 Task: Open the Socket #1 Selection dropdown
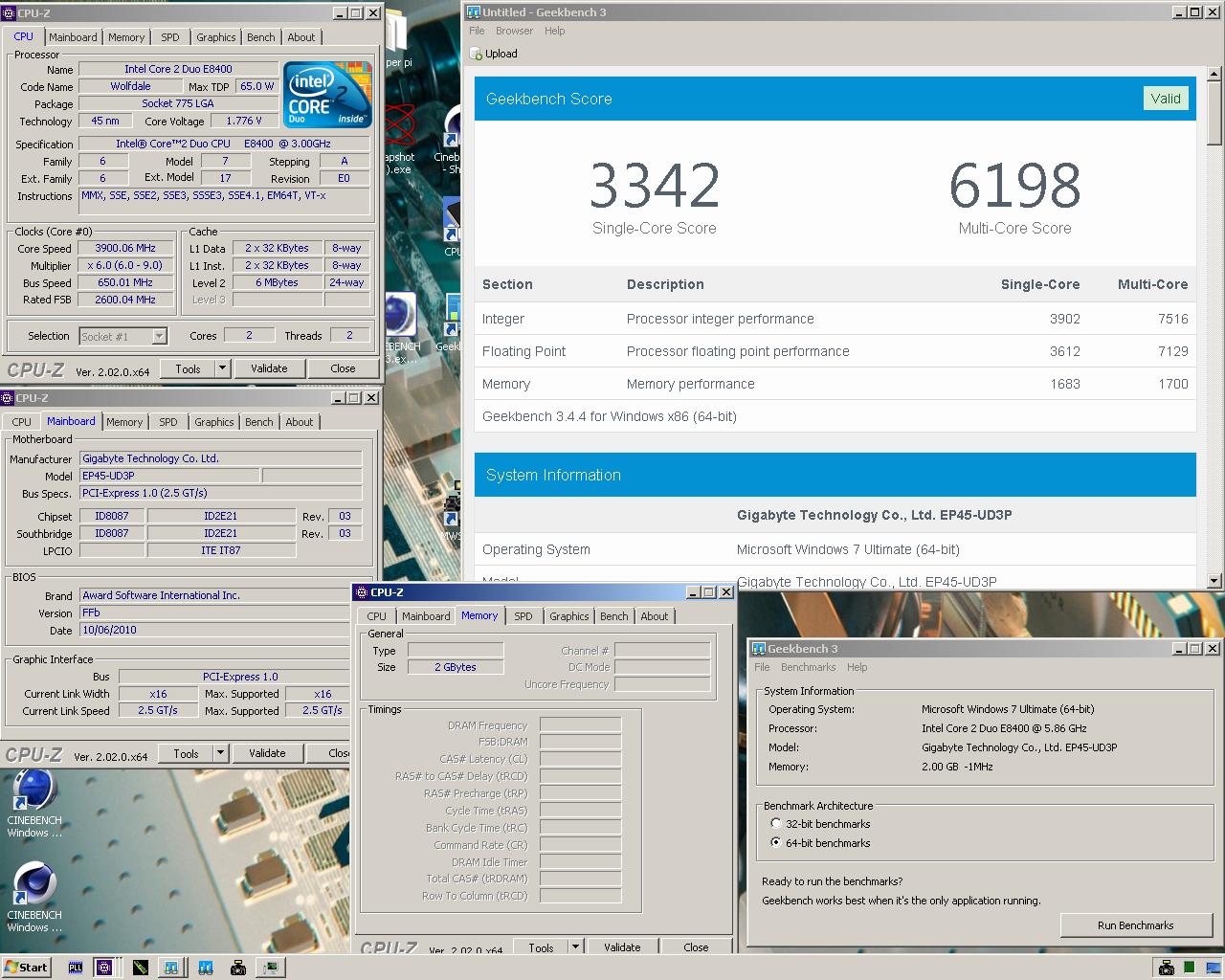pos(160,336)
